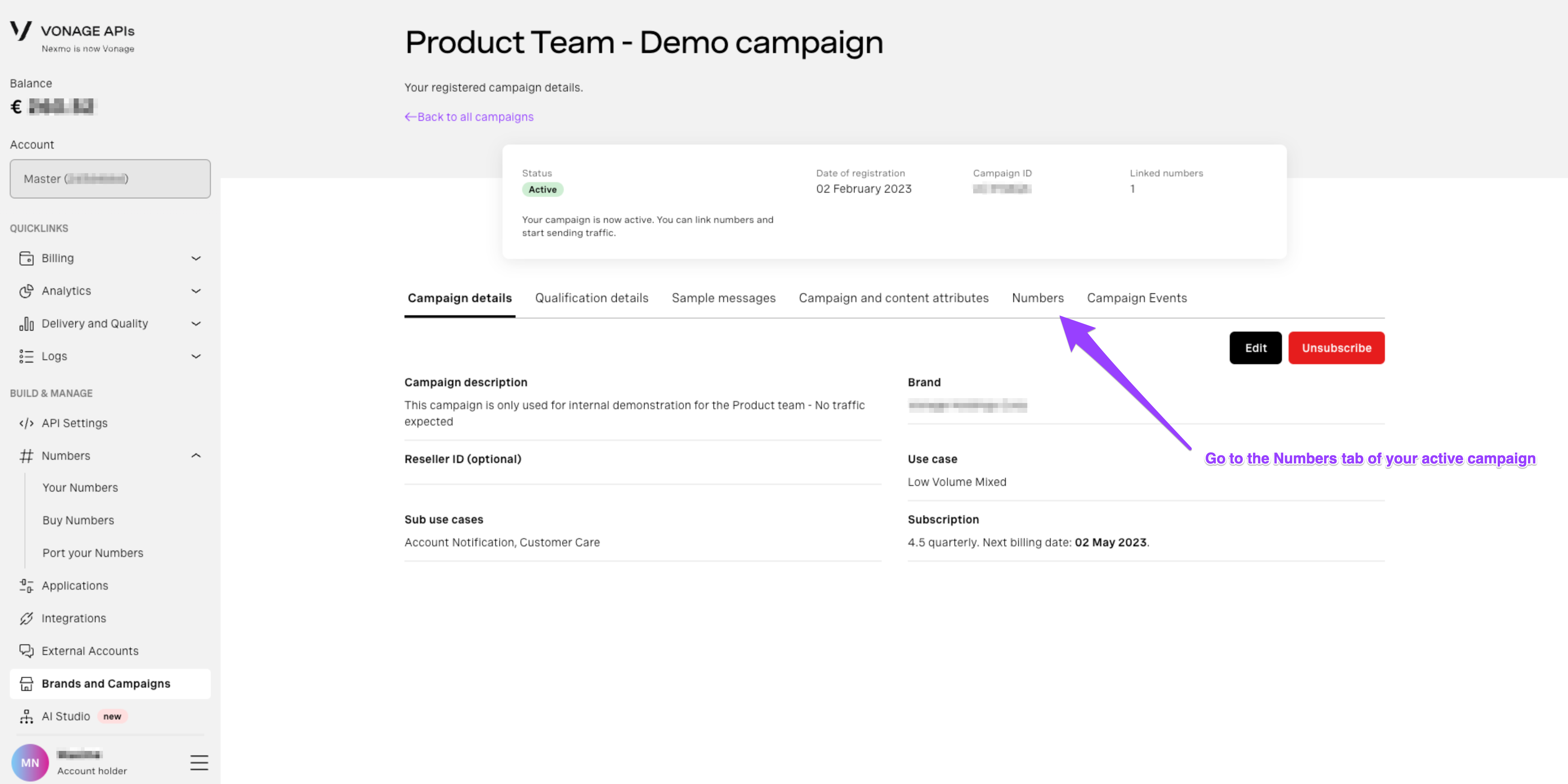Expand the Delivery and Quality chevron
Image resolution: width=1568 pixels, height=784 pixels.
[196, 323]
